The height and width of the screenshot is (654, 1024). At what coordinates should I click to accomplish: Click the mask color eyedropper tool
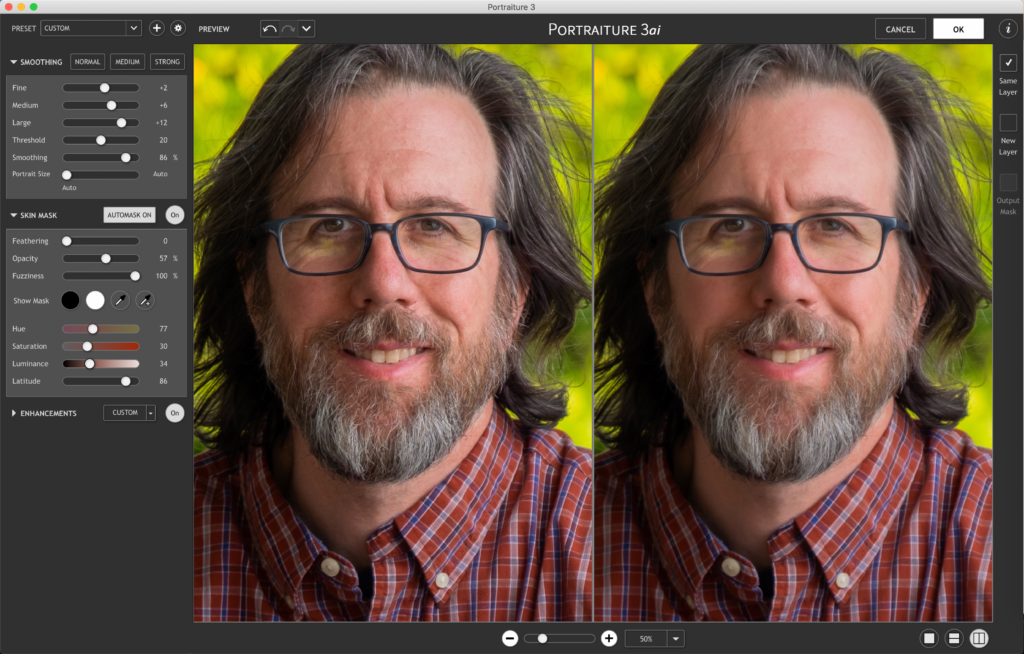(120, 300)
